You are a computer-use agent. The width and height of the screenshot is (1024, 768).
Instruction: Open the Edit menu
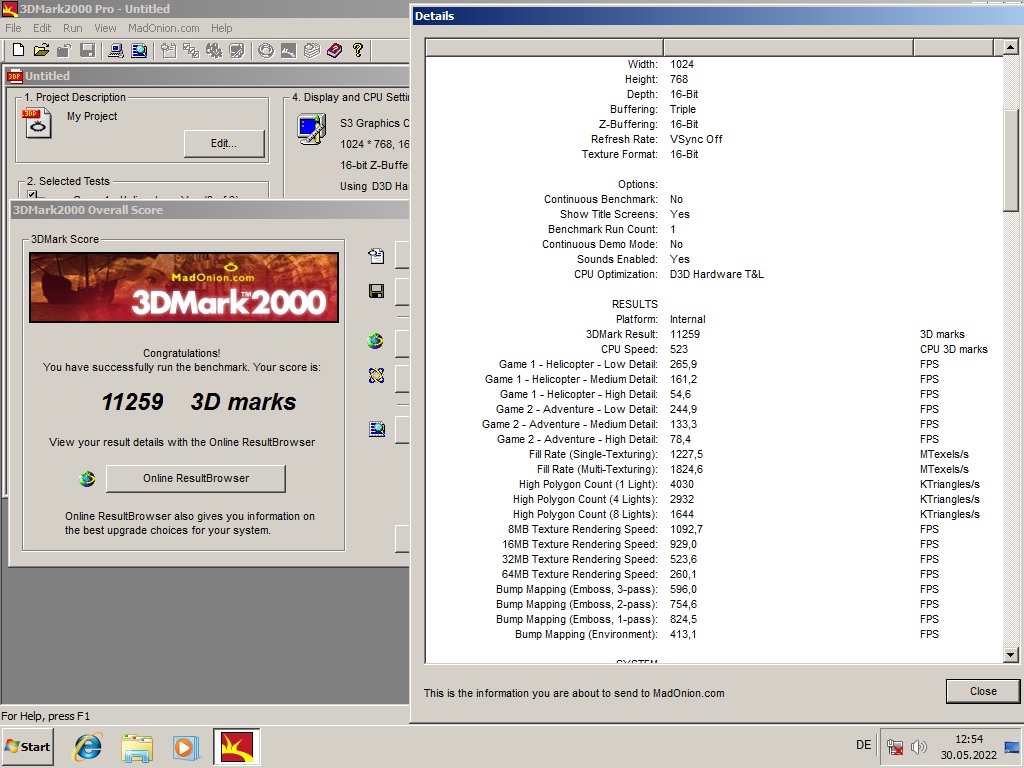[x=42, y=28]
